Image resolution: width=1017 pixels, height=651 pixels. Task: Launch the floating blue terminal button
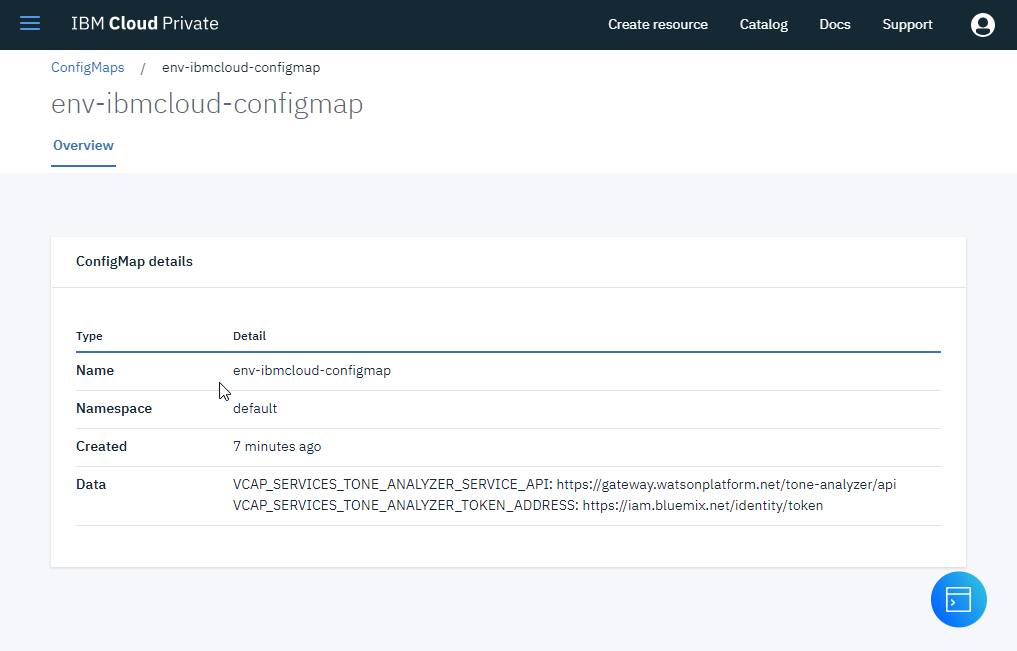(958, 600)
